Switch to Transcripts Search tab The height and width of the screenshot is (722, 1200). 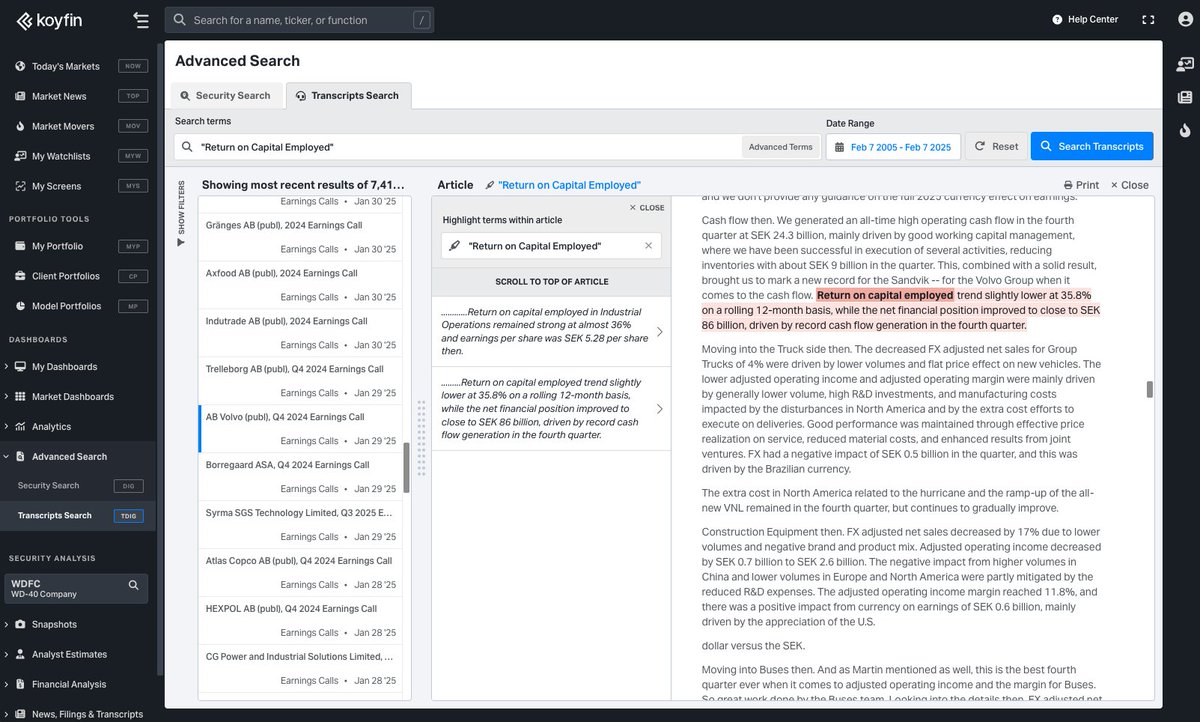(x=348, y=96)
